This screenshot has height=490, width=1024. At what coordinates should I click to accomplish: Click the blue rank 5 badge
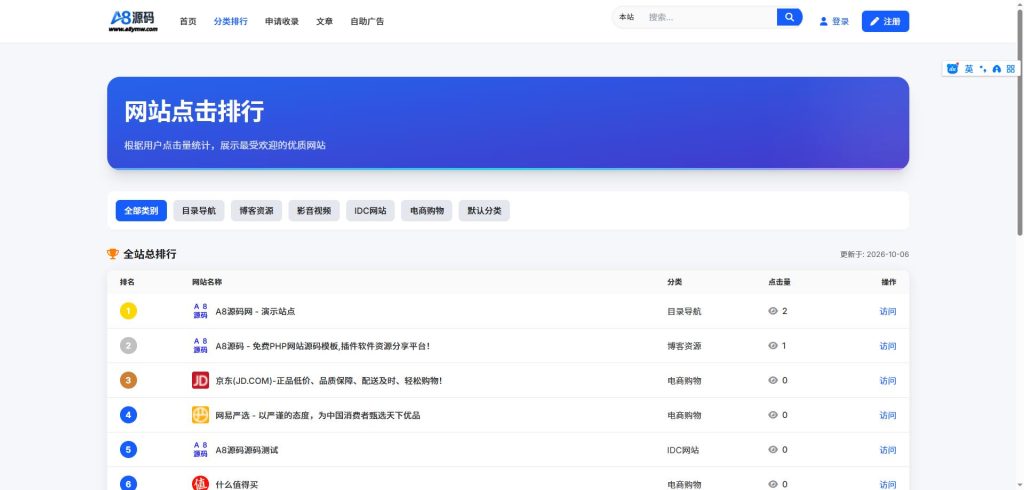(129, 449)
